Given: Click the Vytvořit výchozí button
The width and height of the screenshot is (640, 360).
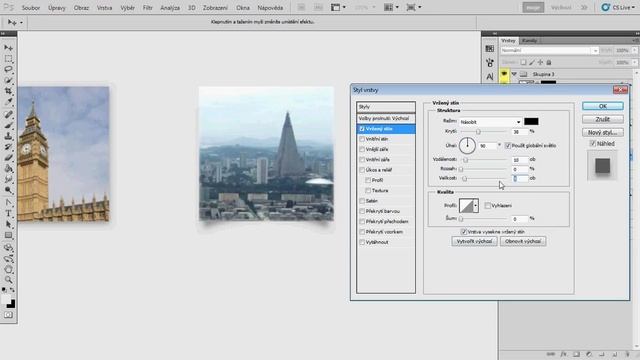Looking at the screenshot, I should pos(474,241).
